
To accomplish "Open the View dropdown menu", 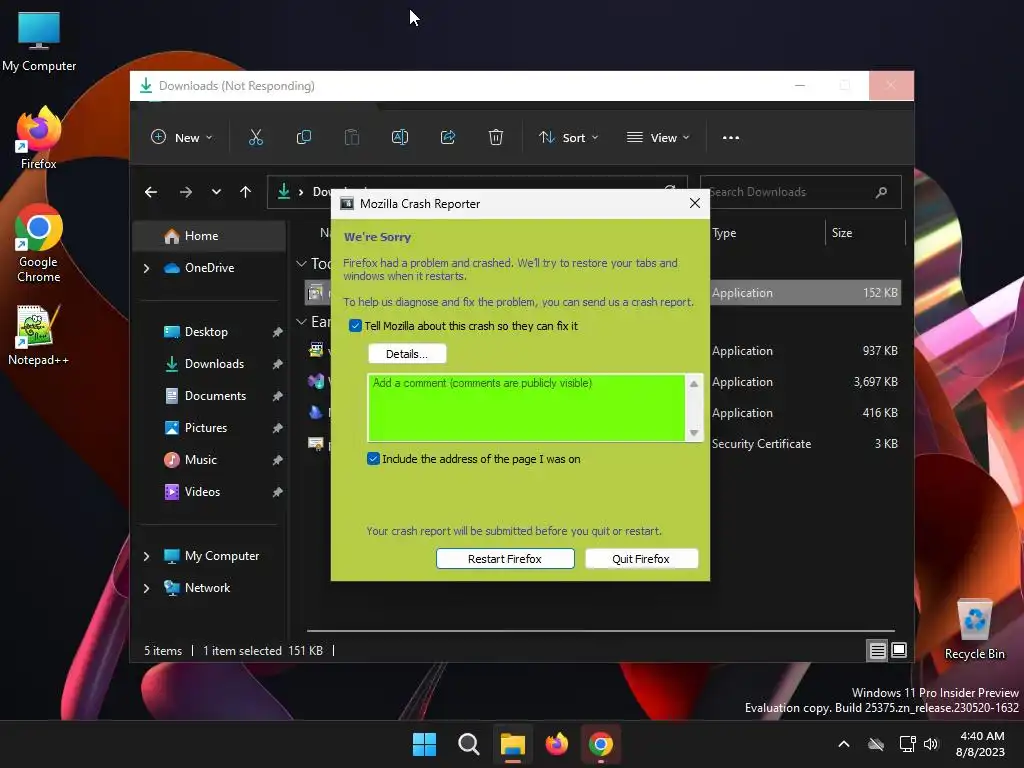I will [x=658, y=138].
